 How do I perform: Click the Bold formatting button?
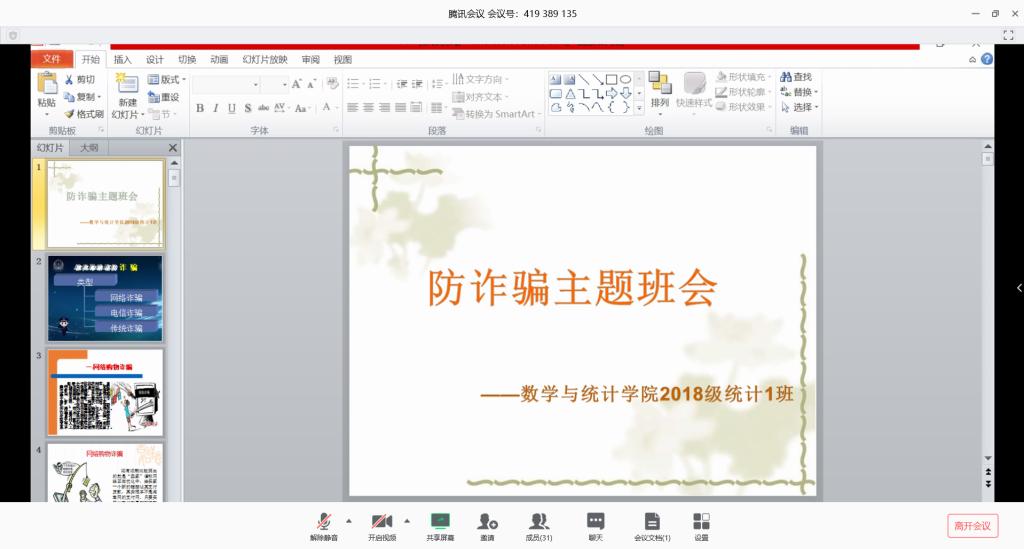[x=200, y=108]
